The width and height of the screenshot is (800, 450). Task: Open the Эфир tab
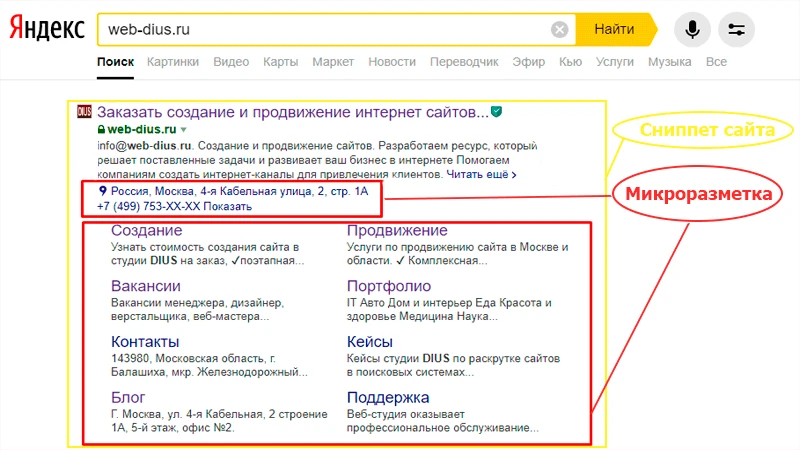(529, 62)
